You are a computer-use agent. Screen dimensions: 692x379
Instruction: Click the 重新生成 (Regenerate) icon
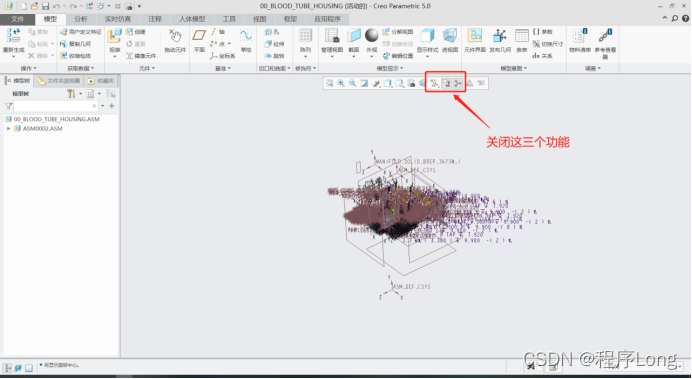(13, 35)
